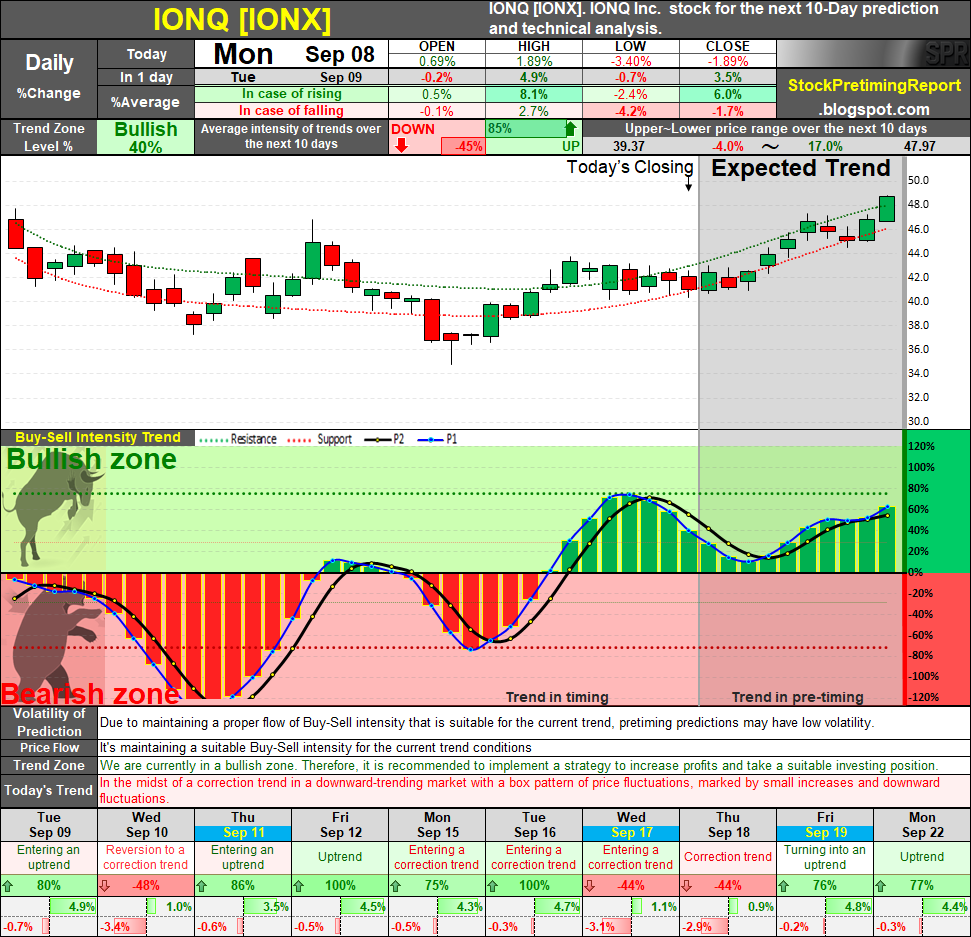Click 'Turning into an uptrend' for Sep 19
This screenshot has width=971, height=937.
tap(825, 857)
